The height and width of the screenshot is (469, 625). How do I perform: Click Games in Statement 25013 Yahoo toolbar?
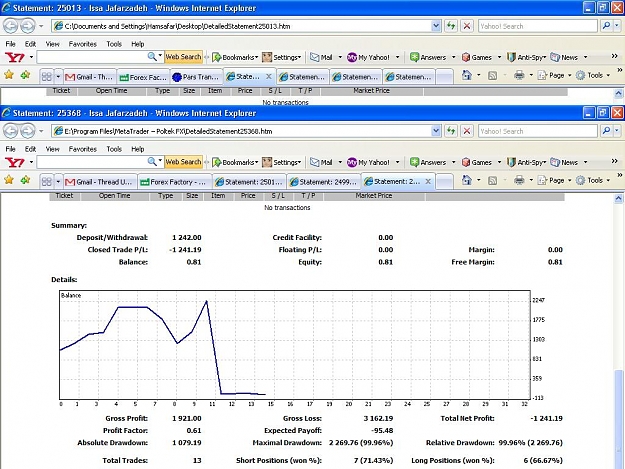pos(477,57)
